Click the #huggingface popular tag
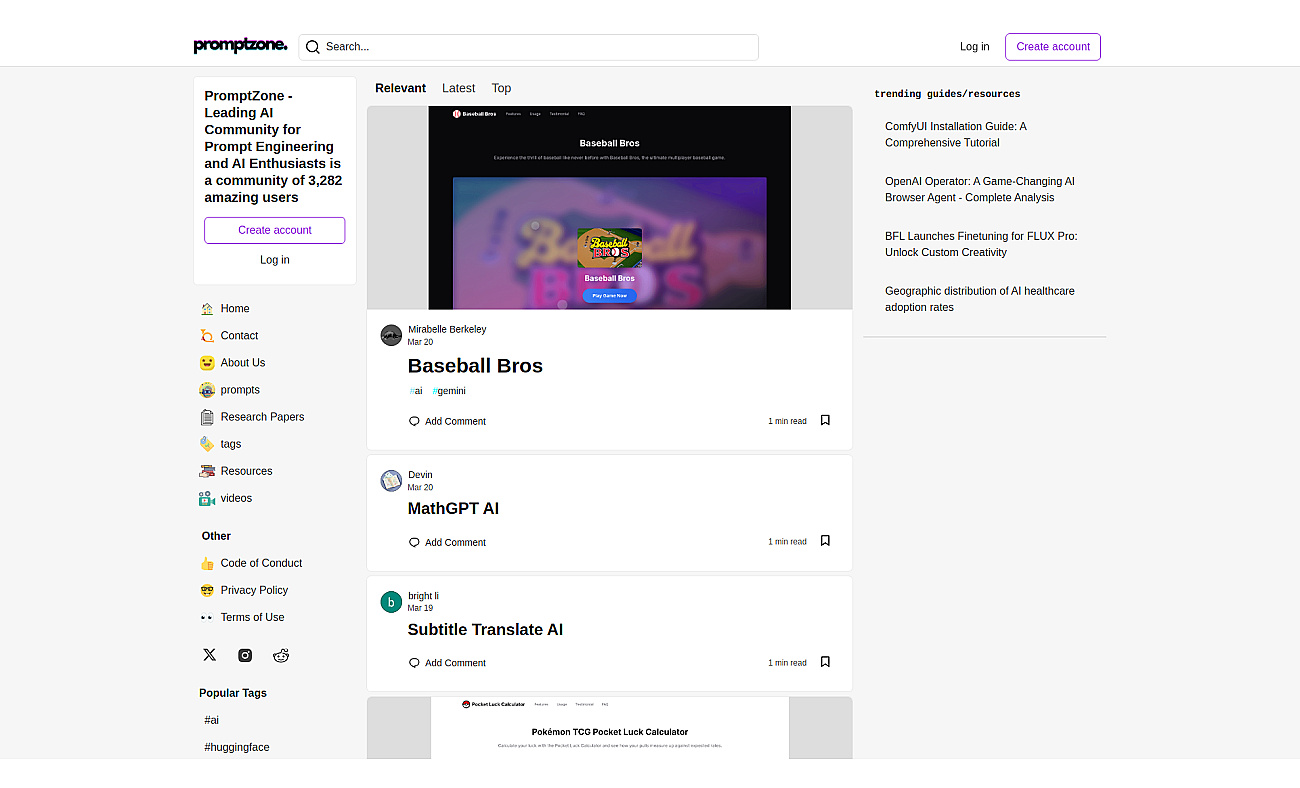Viewport: 1300px width, 788px height. [x=237, y=747]
